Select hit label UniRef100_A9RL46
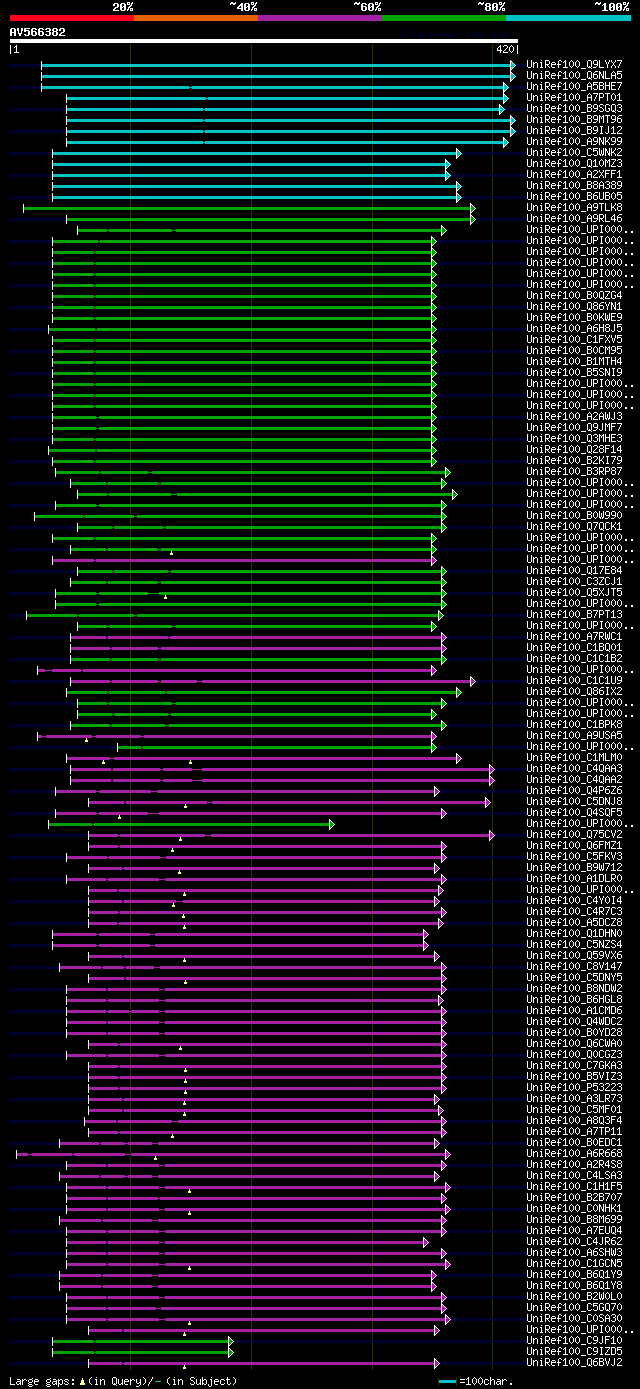Screen dimensions: 640x1389 pos(574,218)
